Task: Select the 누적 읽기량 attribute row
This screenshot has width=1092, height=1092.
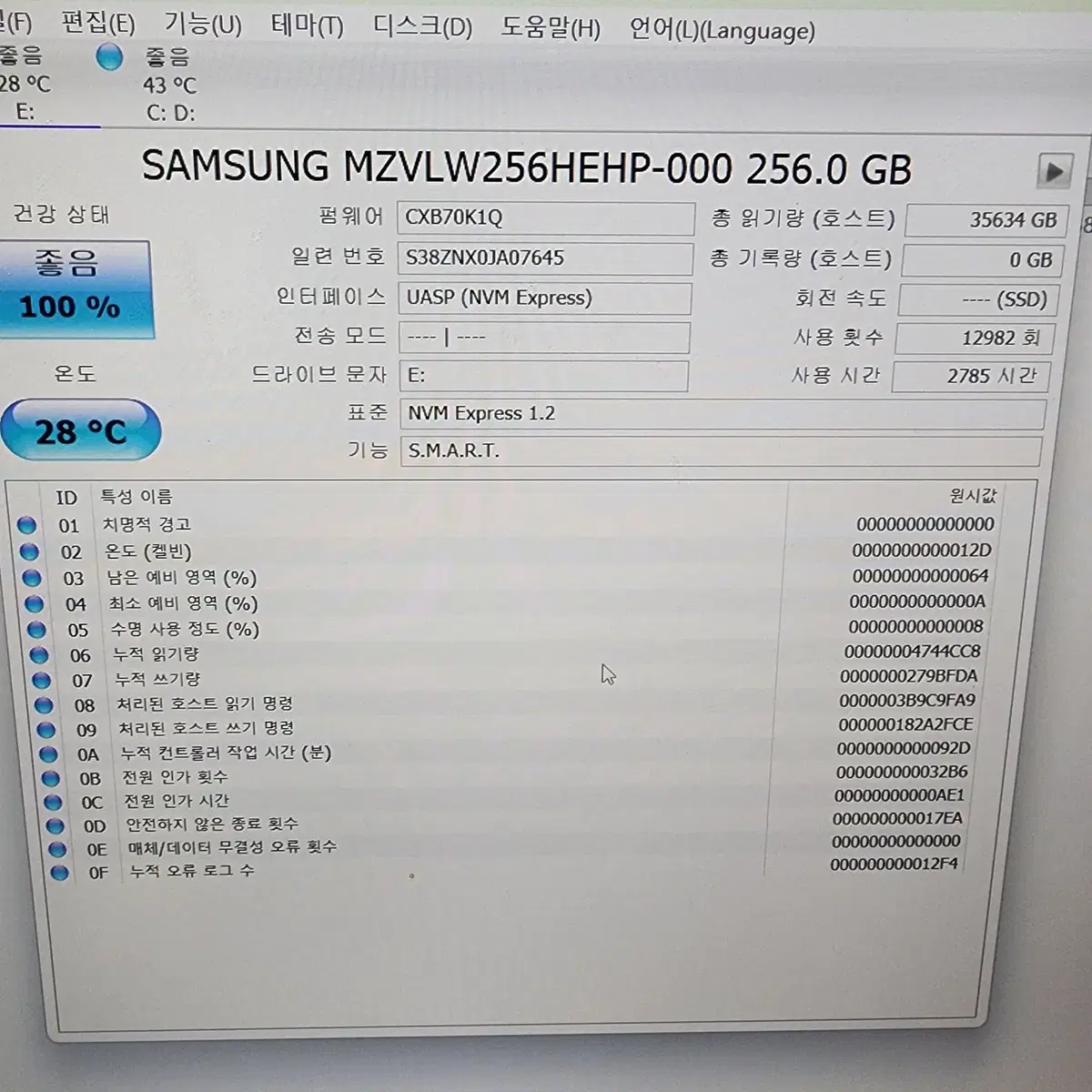Action: (506, 653)
